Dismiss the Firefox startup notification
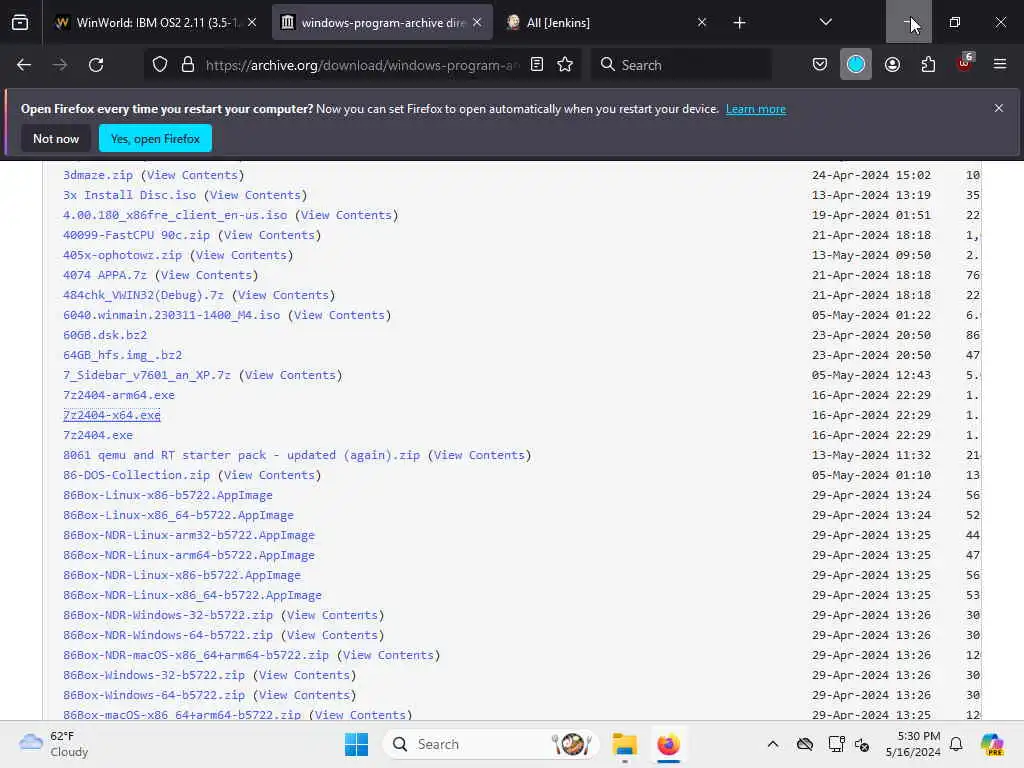 pos(999,108)
